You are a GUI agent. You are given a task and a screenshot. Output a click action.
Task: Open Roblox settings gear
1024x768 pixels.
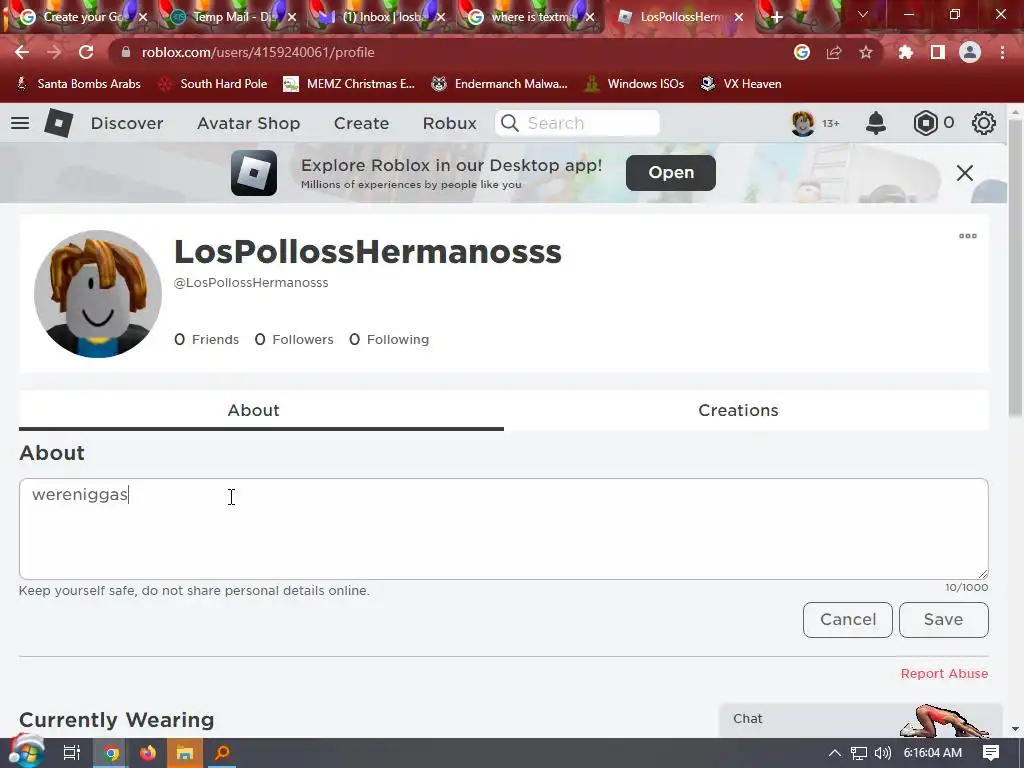984,123
